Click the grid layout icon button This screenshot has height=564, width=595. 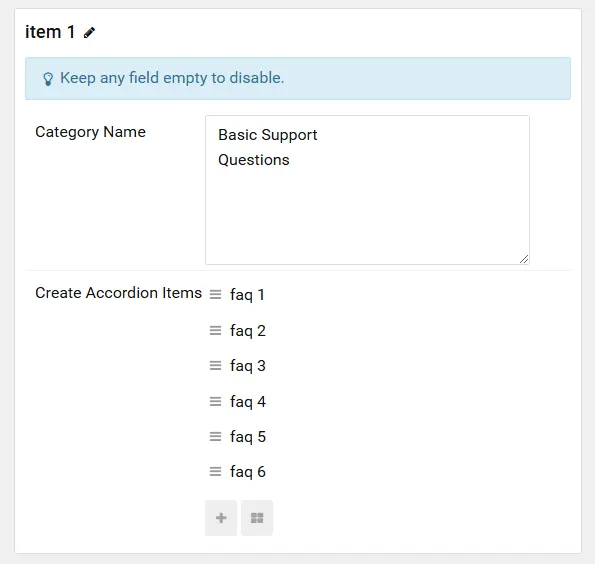pos(257,518)
